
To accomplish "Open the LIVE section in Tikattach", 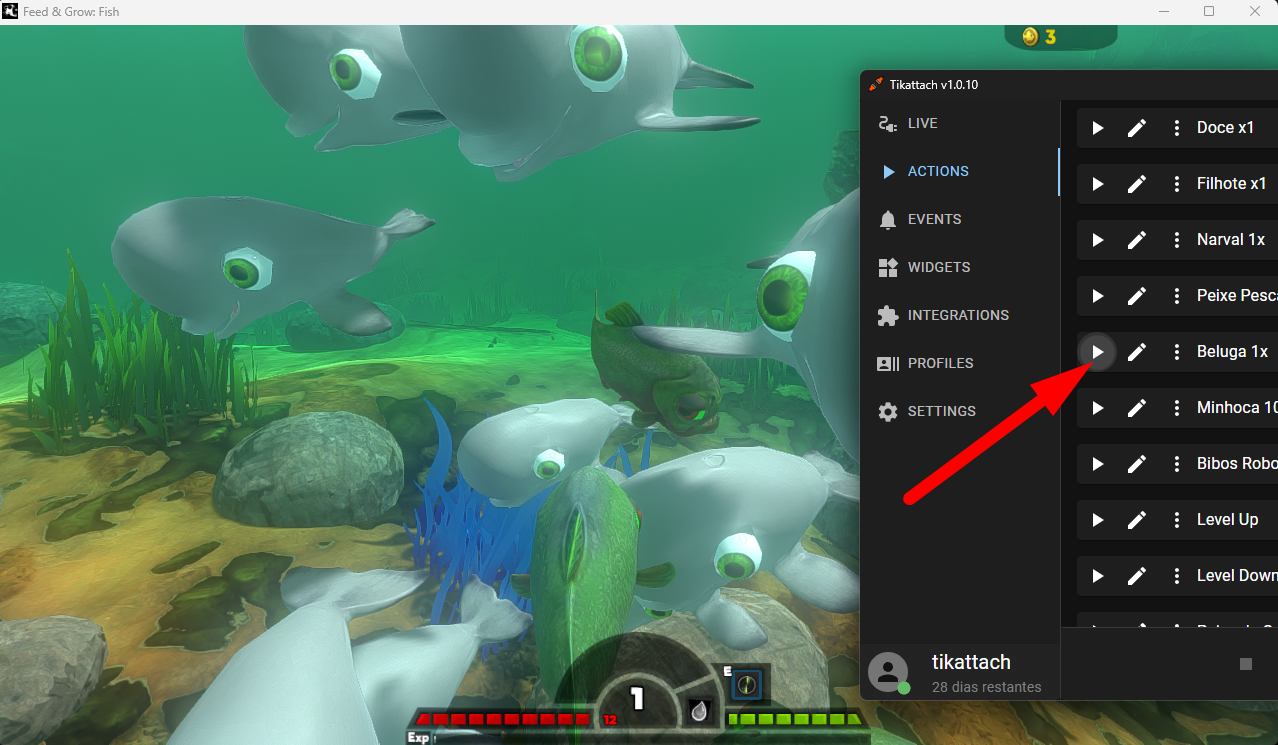I will pos(960,124).
